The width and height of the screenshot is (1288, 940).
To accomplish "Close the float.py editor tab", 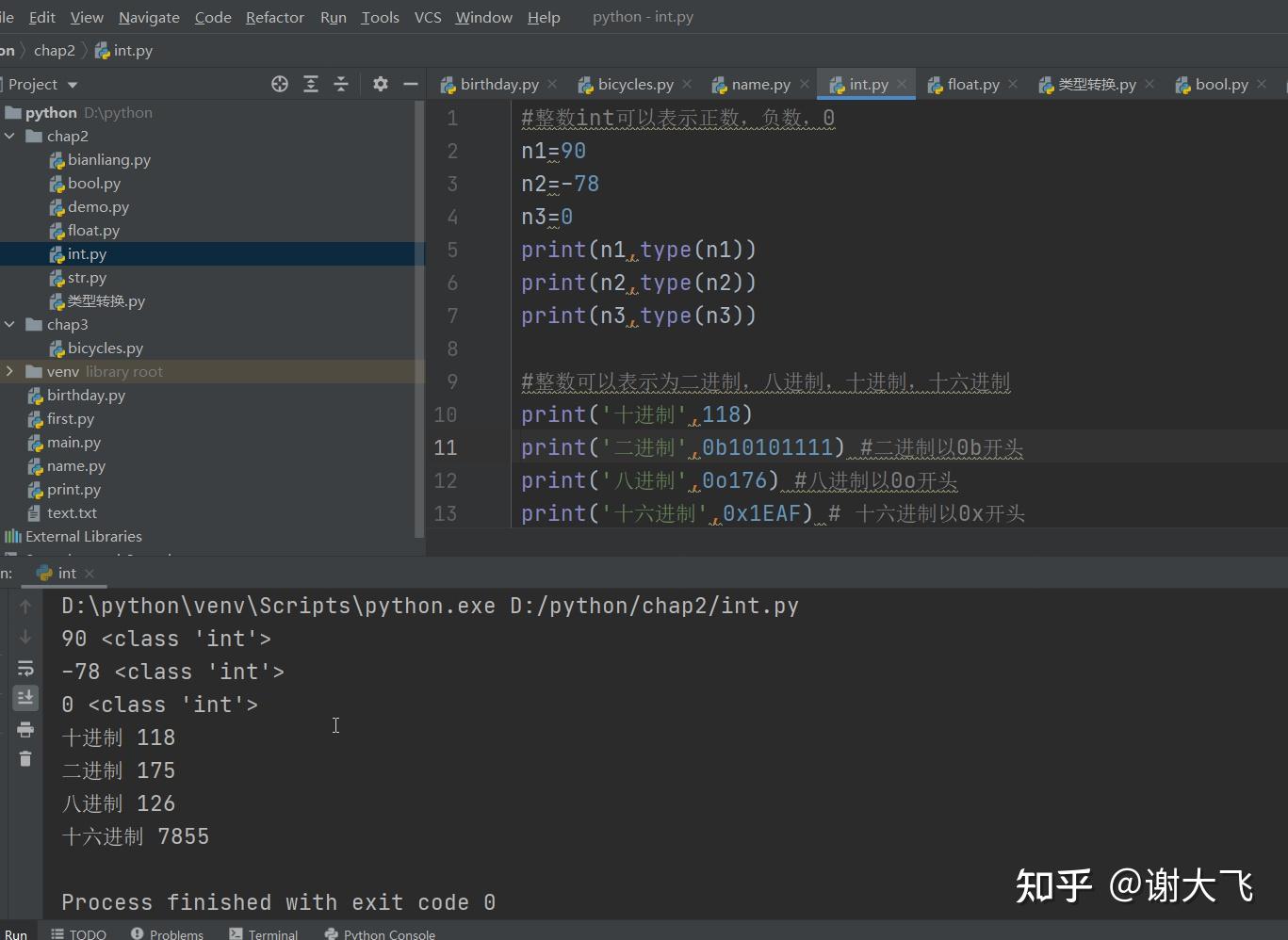I will 1013,84.
